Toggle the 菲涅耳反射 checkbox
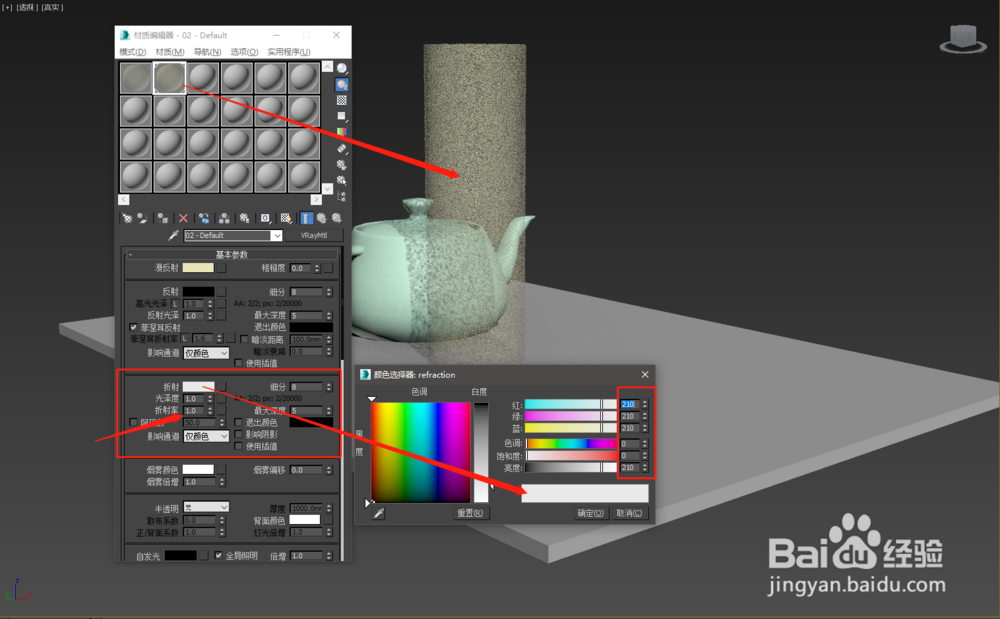This screenshot has height=619, width=1000. pyautogui.click(x=133, y=326)
